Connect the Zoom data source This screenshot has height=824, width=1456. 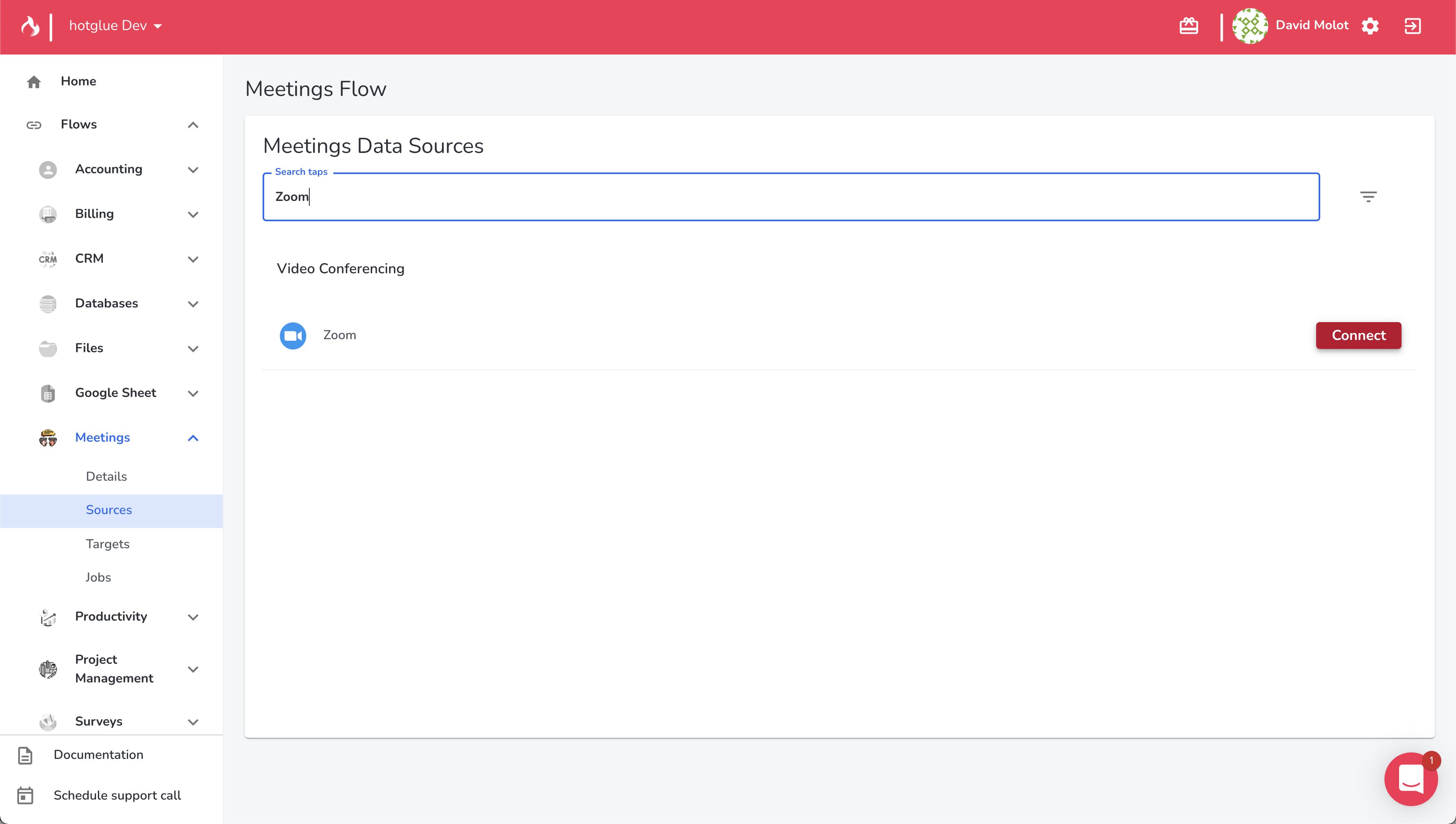pyautogui.click(x=1358, y=336)
